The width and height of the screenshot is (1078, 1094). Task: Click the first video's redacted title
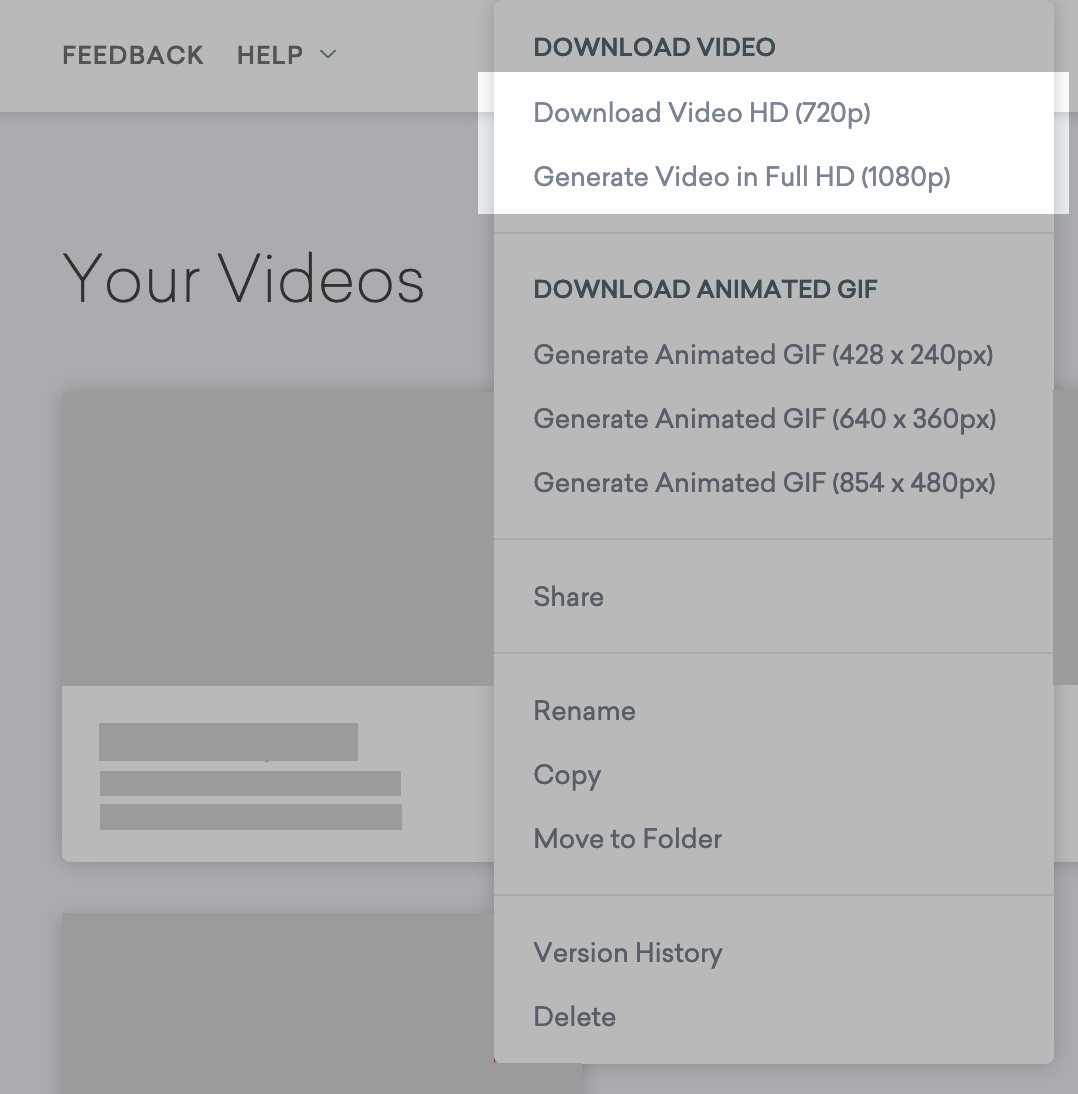click(x=228, y=742)
